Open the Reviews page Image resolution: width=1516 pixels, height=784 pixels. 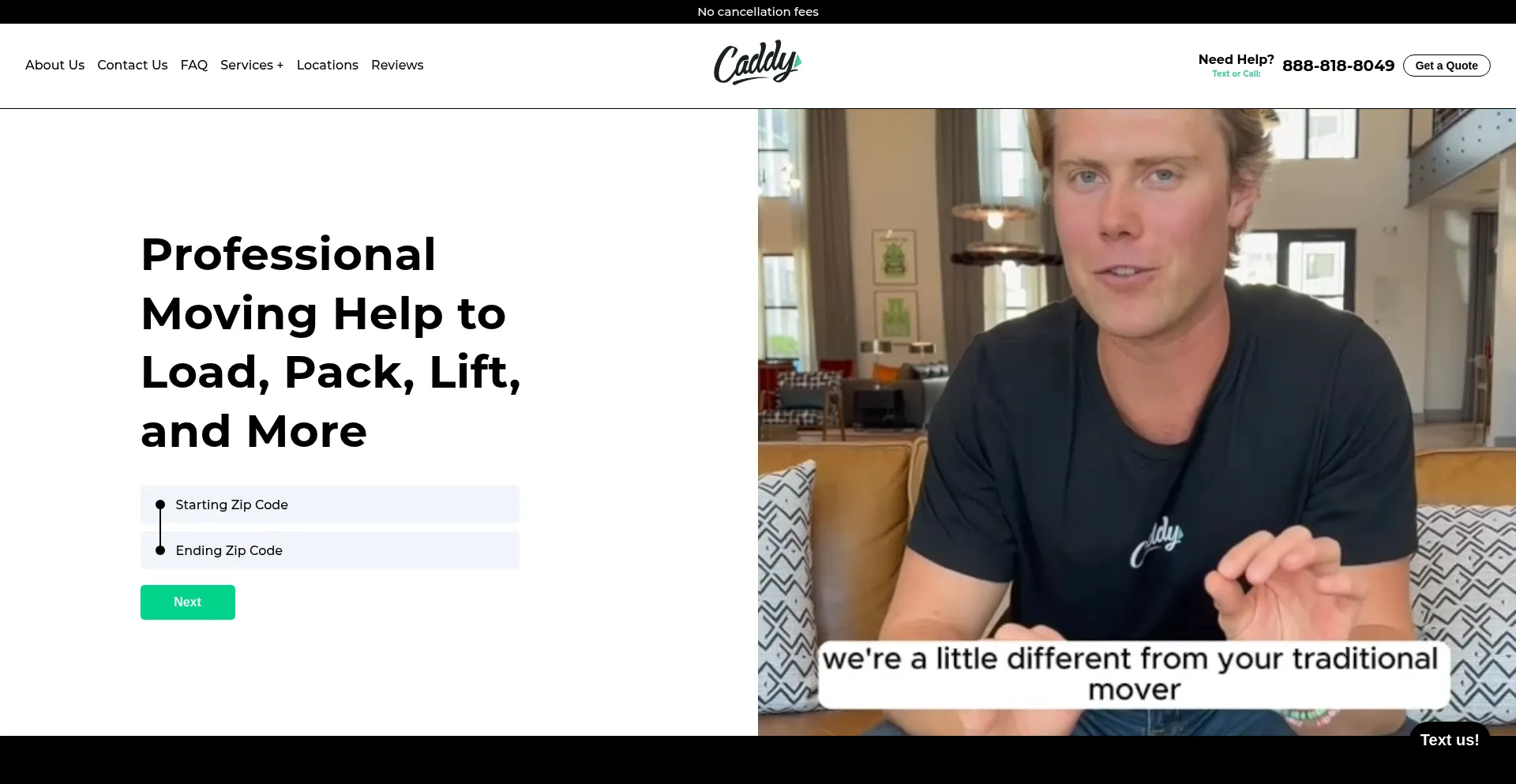[397, 65]
